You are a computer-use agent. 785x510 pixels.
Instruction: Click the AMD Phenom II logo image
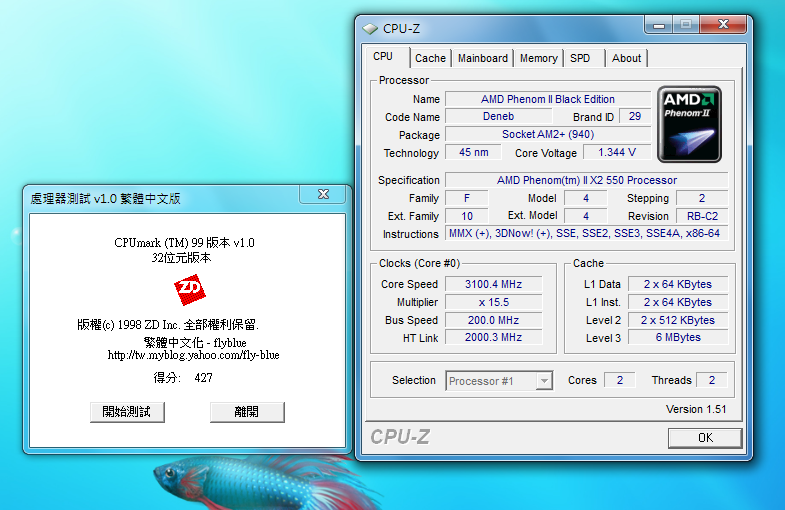pos(689,124)
